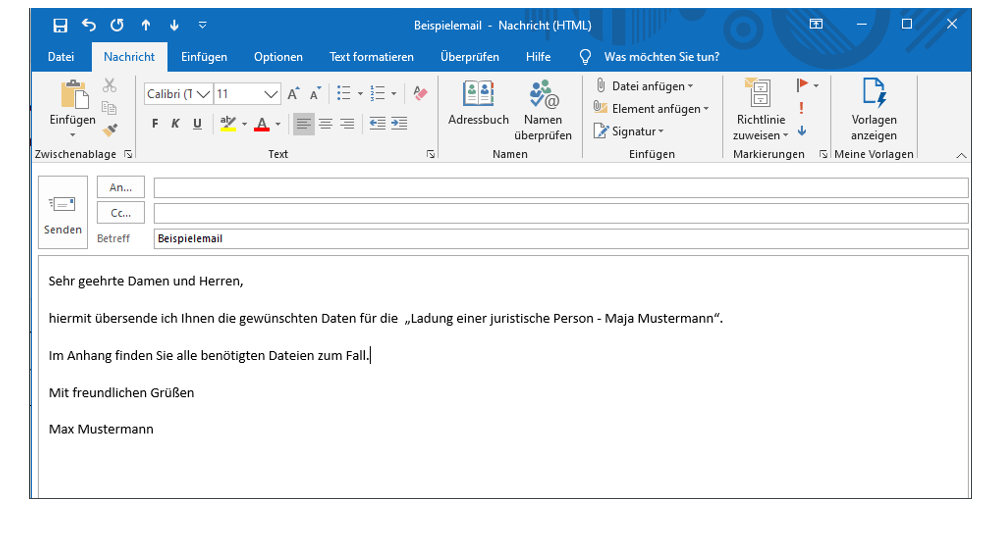Screen dimensions: 1006x541
Task: Click the Format Painter brush icon
Action: (x=110, y=130)
